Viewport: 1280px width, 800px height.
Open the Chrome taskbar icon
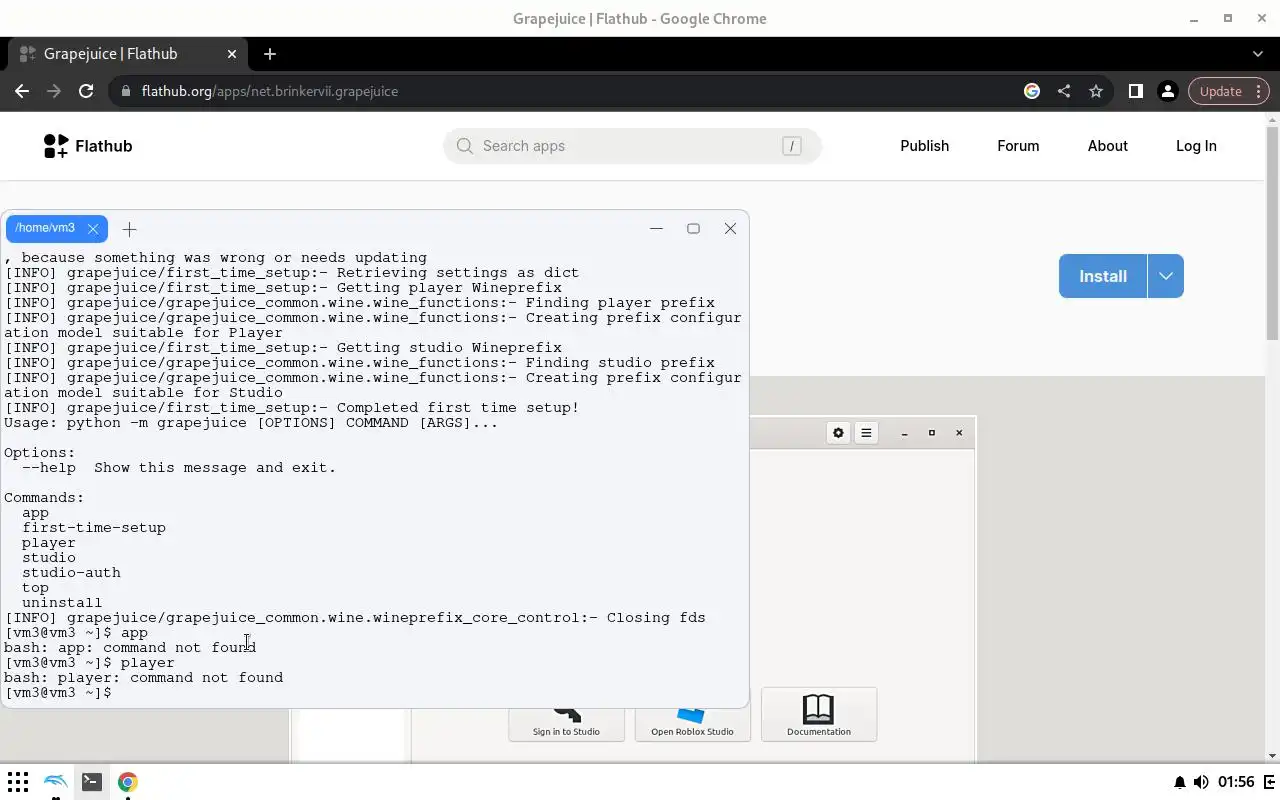point(127,782)
